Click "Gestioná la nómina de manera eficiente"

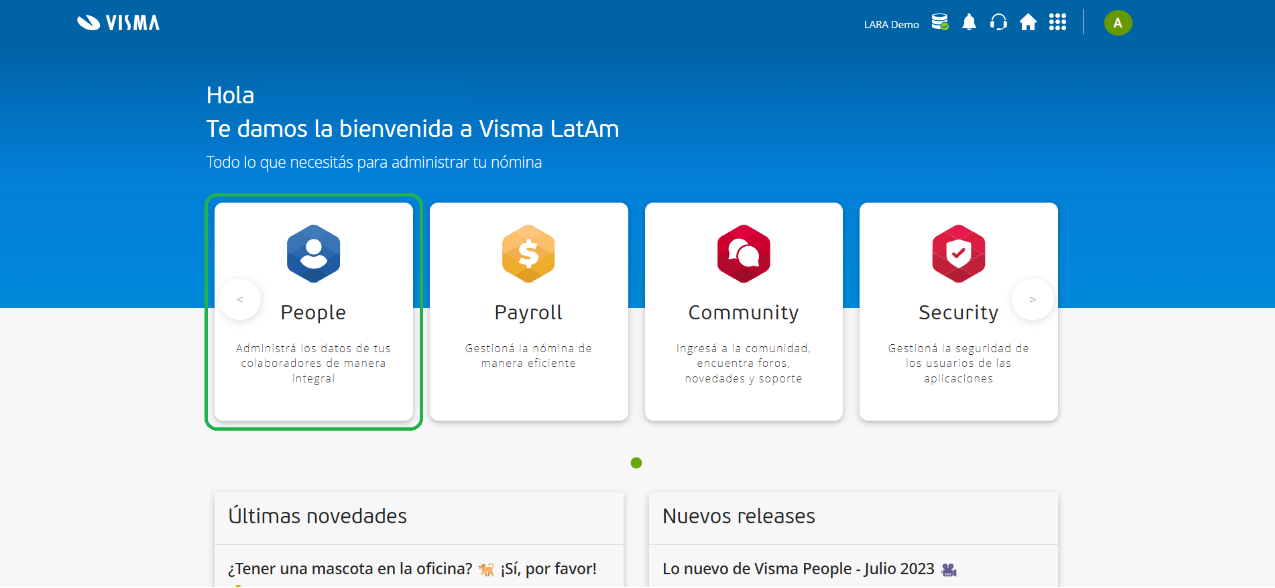coord(528,356)
